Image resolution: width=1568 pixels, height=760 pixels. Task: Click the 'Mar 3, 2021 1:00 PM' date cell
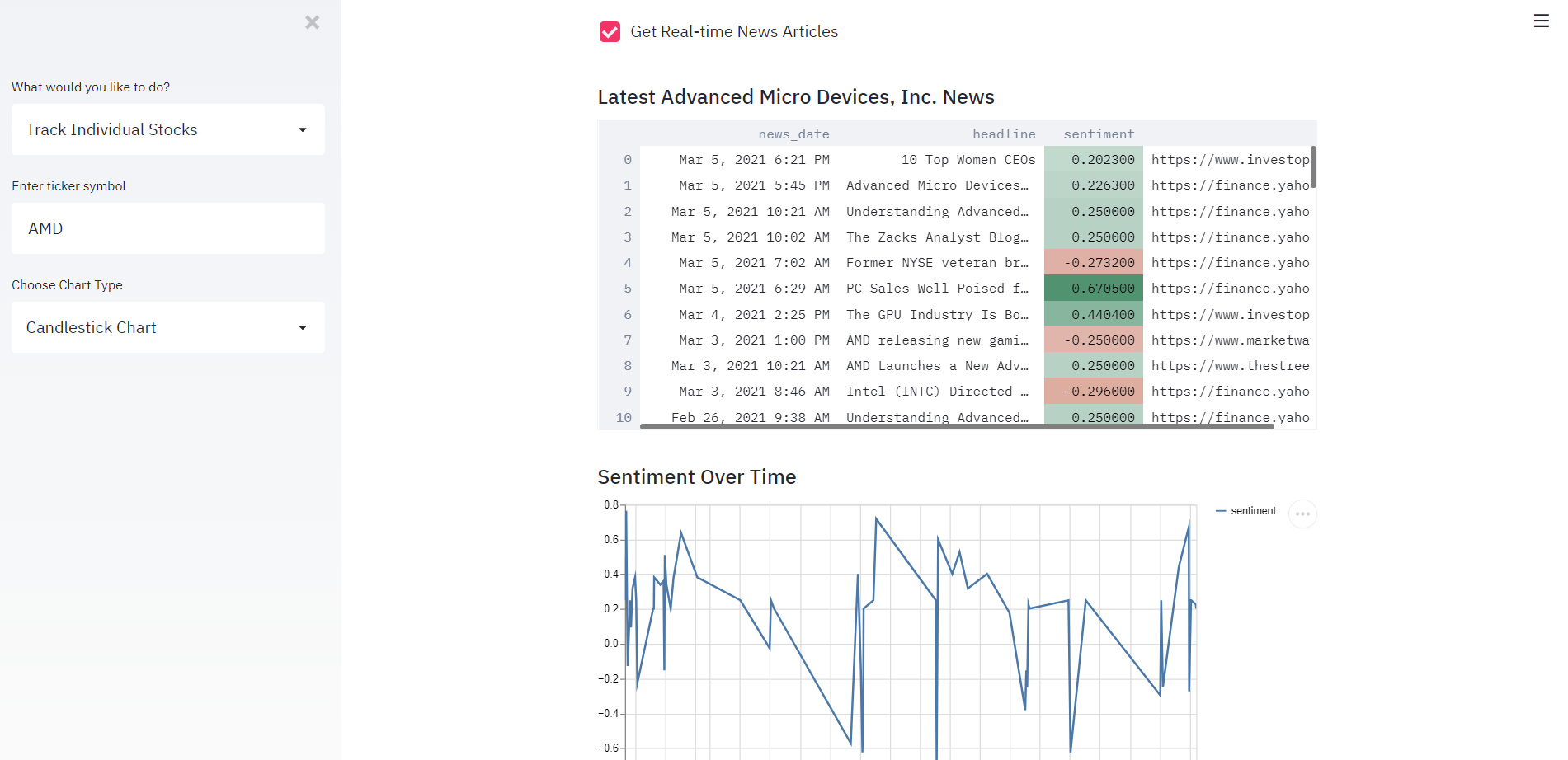[739, 340]
